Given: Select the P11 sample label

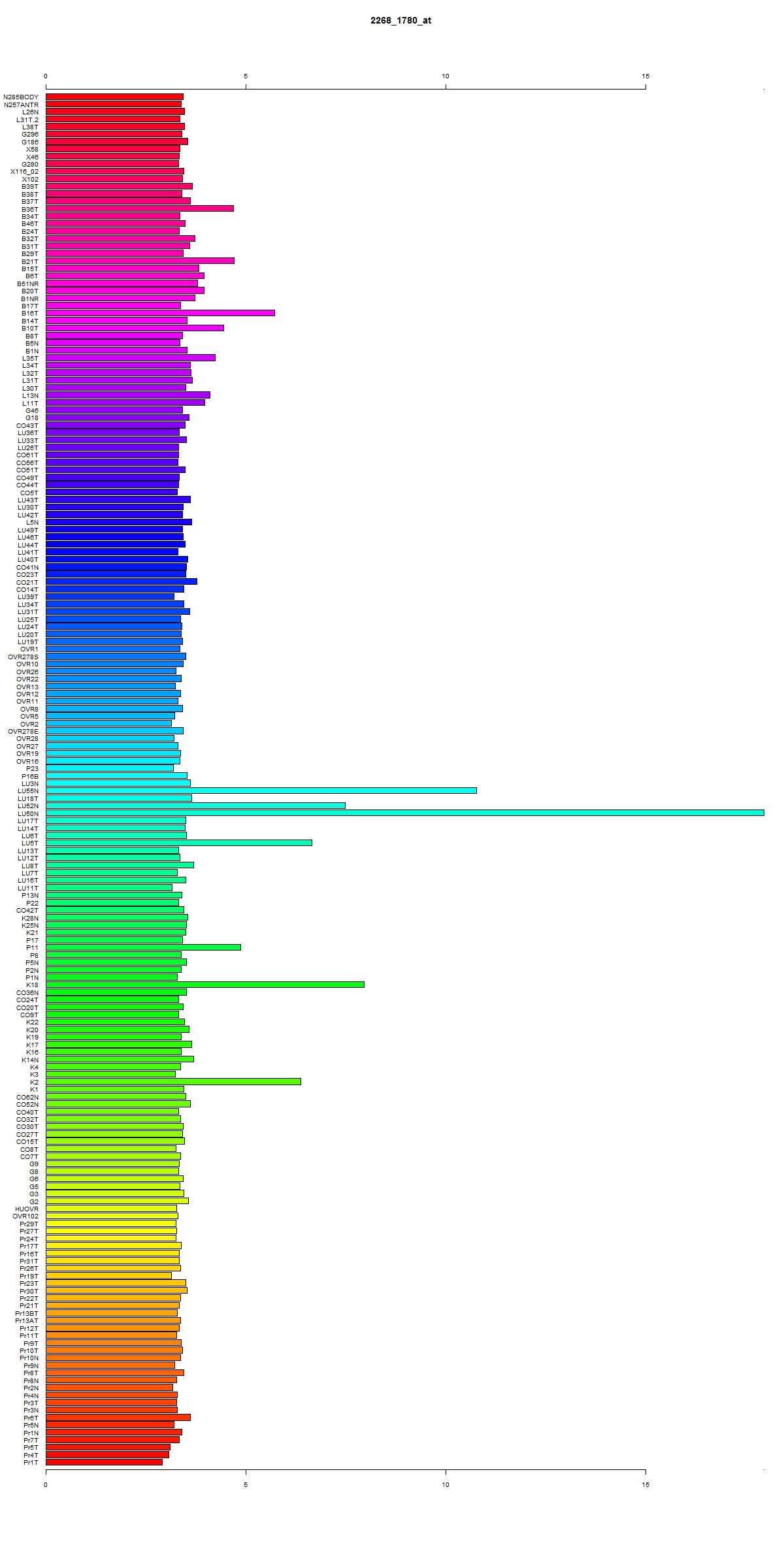Looking at the screenshot, I should click(x=32, y=949).
